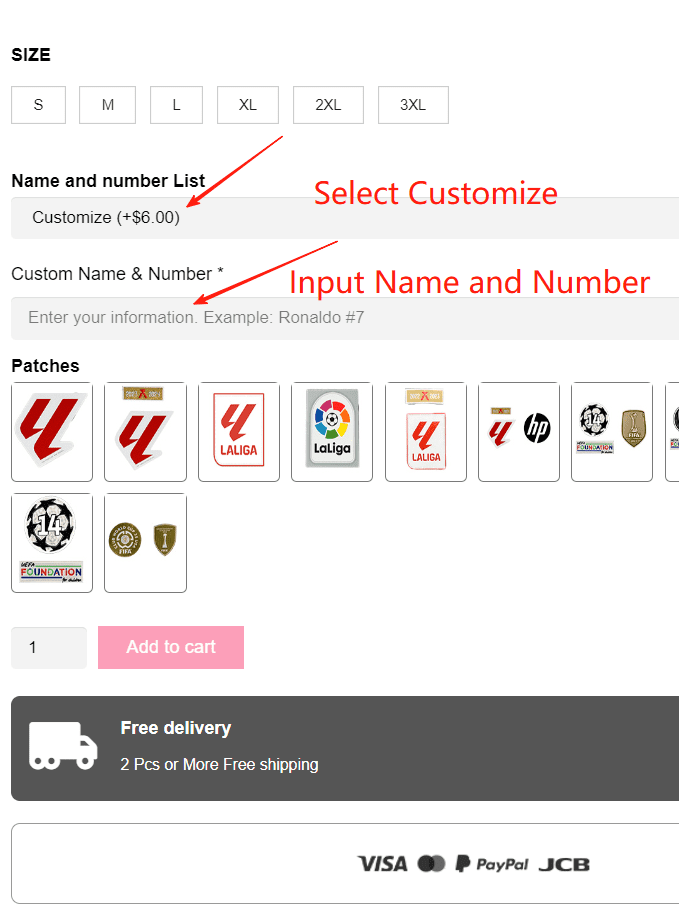Pick the XL size

[x=248, y=105]
